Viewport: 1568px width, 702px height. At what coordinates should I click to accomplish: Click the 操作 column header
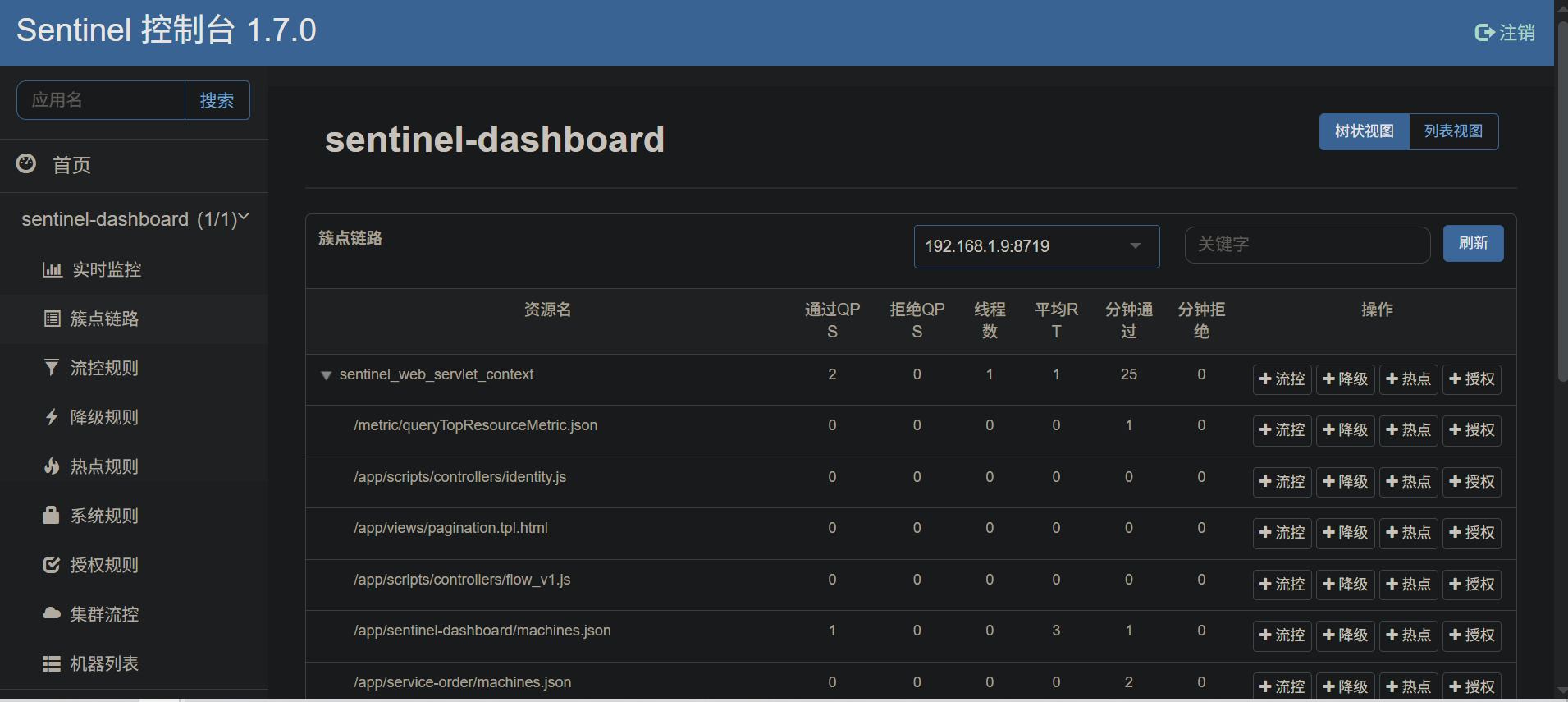click(1377, 310)
